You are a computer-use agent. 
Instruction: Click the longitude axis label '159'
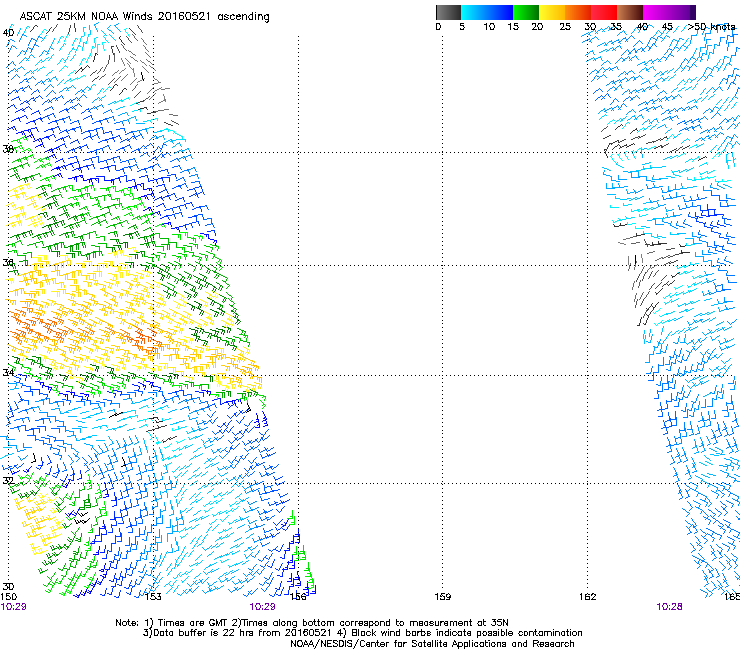[x=442, y=597]
